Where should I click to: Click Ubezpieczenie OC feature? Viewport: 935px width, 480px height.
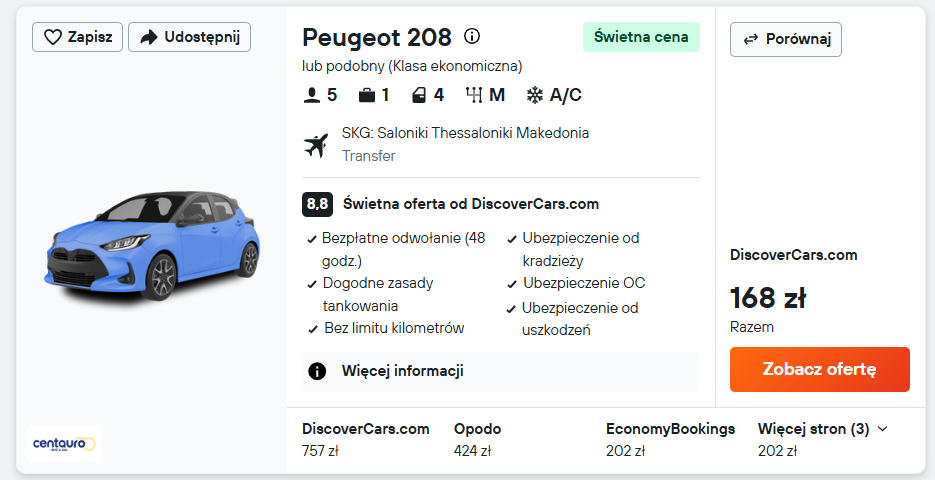pos(584,283)
